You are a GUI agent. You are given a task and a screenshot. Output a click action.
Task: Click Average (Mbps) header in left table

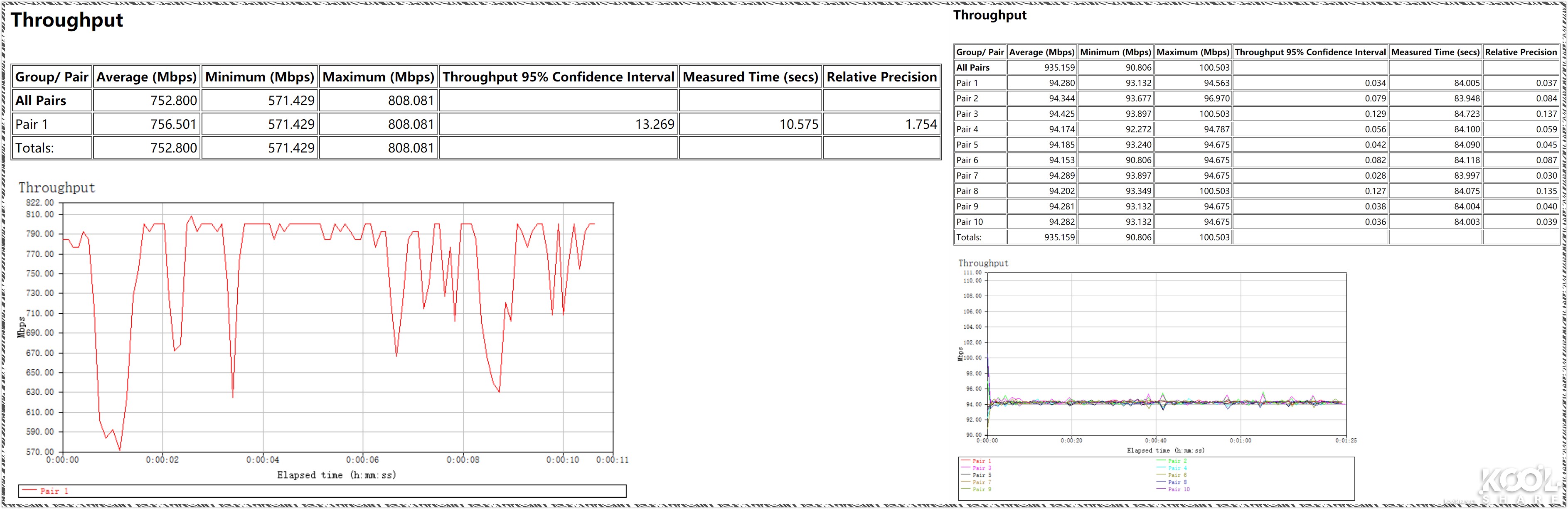tap(146, 77)
